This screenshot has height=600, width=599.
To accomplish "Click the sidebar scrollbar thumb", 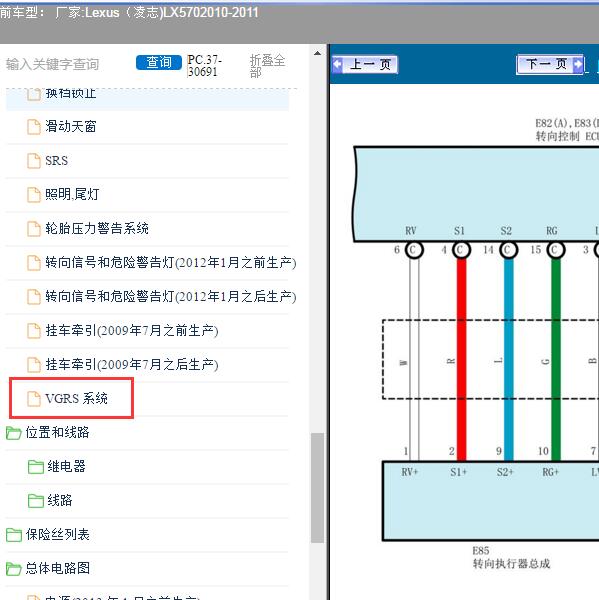I will tap(317, 488).
